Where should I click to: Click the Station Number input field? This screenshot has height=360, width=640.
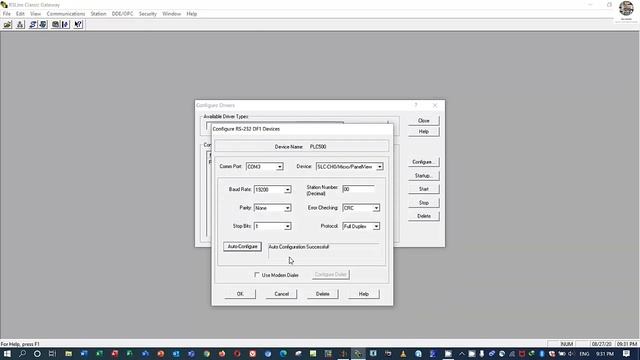[358, 189]
